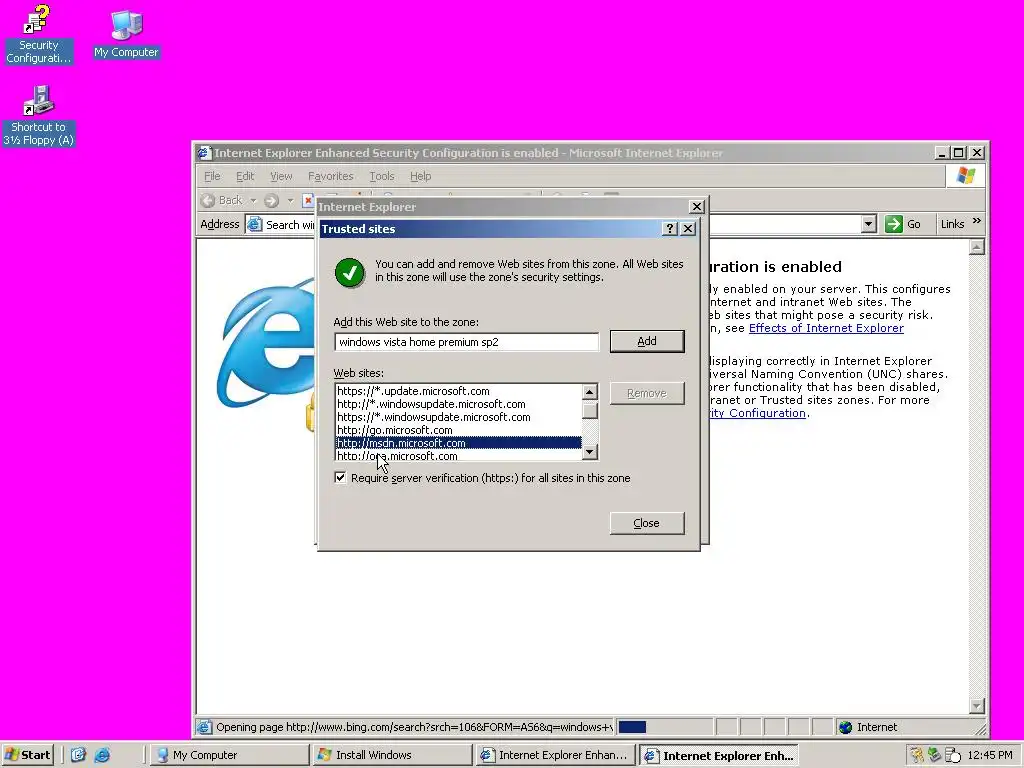Screen dimensions: 1024x768
Task: Select https://*.windowsupdate.microsoft.com in list
Action: click(458, 417)
